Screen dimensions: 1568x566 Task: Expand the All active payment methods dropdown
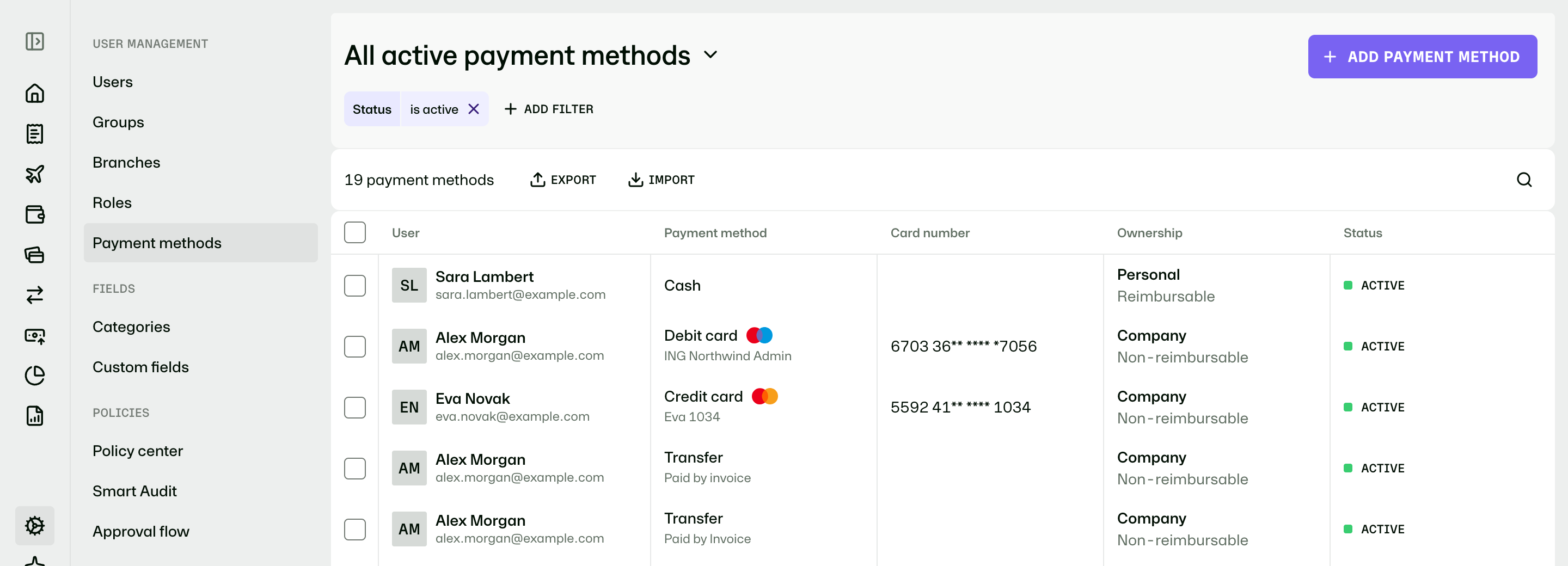(710, 56)
